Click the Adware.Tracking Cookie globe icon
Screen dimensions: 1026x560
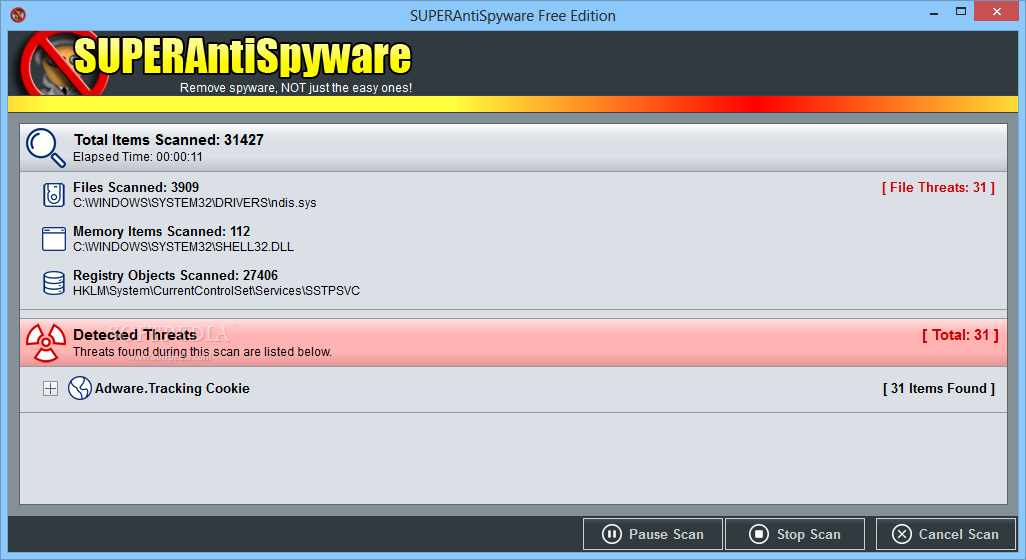(x=80, y=388)
